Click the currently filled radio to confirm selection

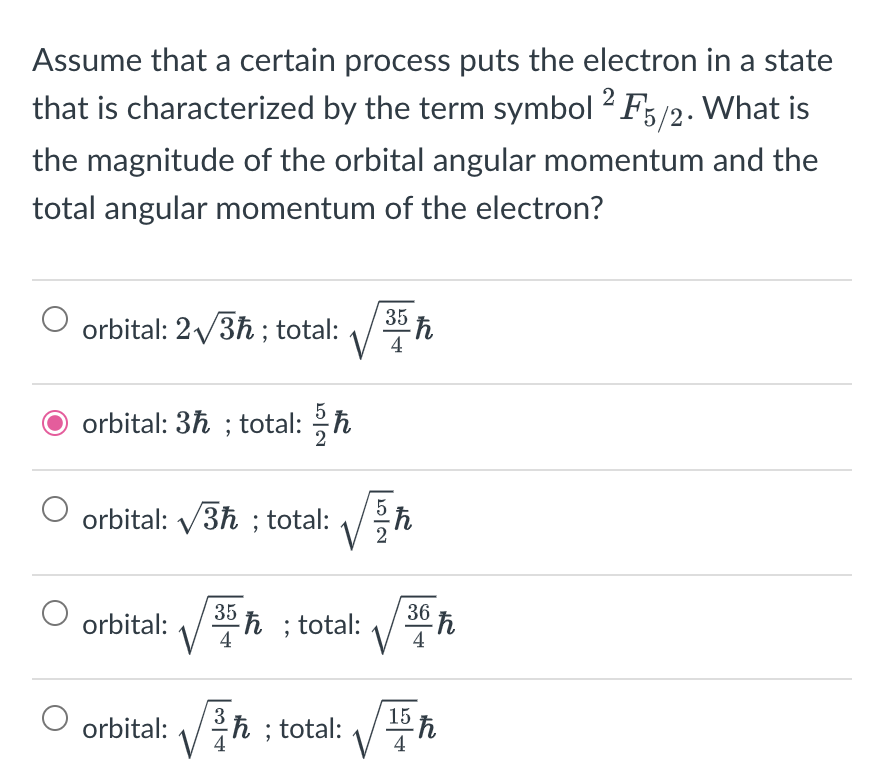[55, 421]
